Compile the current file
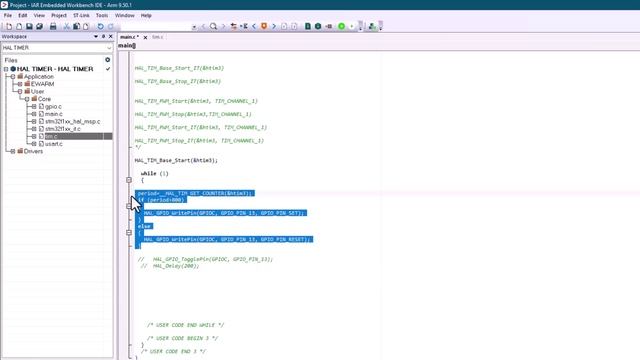Image resolution: width=640 pixels, height=360 pixels. coord(308,27)
